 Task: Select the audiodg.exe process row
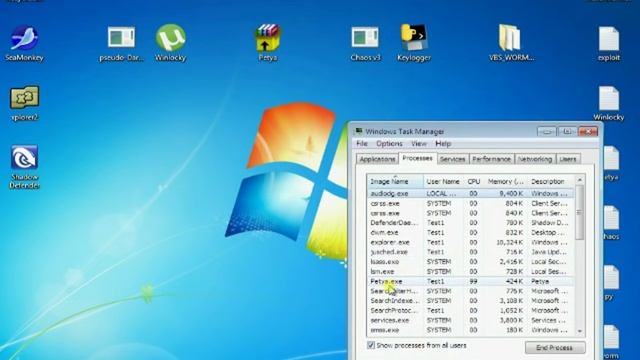click(471, 193)
